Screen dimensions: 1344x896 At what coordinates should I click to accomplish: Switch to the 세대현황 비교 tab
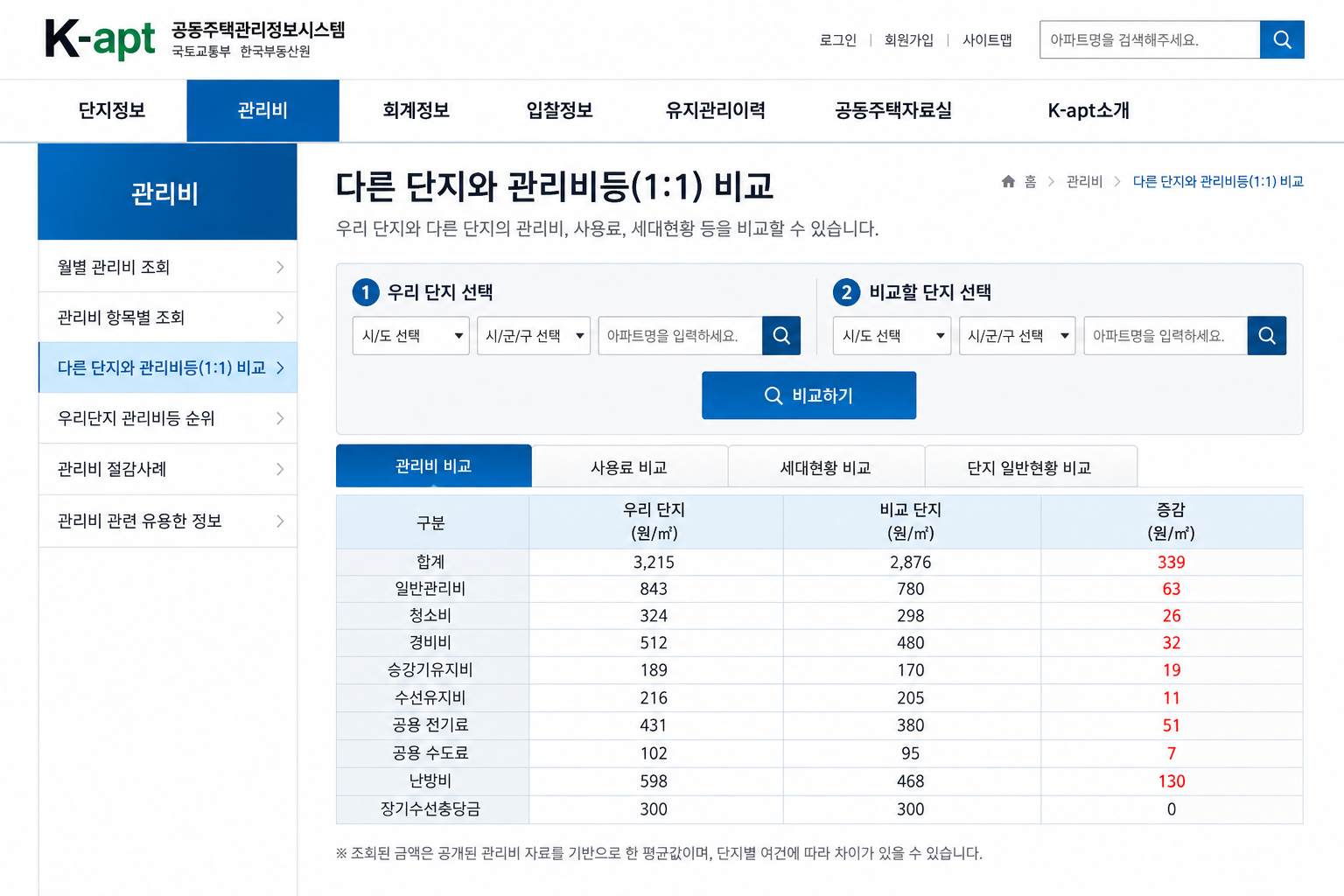pyautogui.click(x=826, y=467)
